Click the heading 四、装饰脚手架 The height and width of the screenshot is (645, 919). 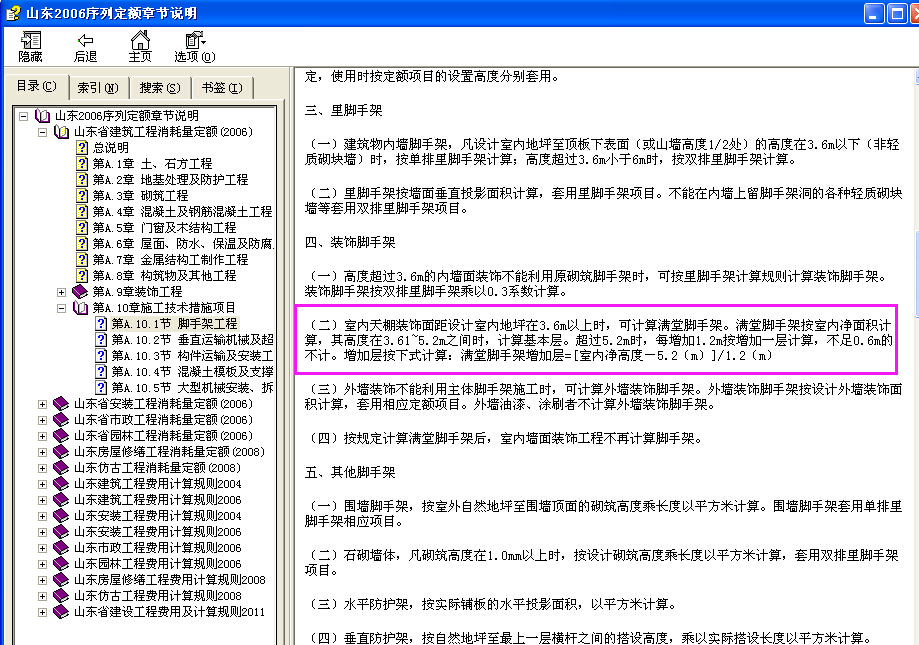pyautogui.click(x=350, y=242)
